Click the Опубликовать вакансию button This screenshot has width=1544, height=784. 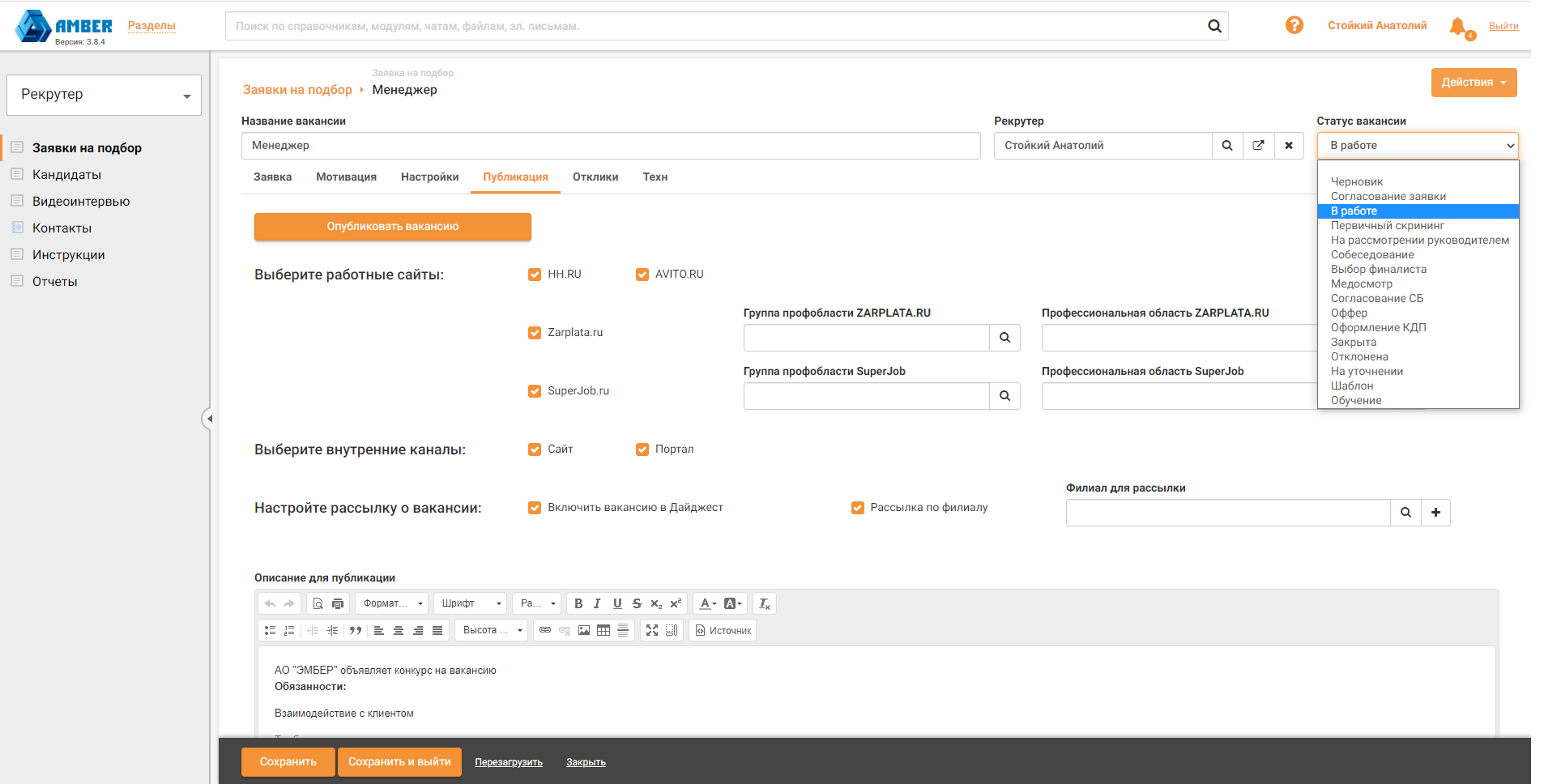393,227
